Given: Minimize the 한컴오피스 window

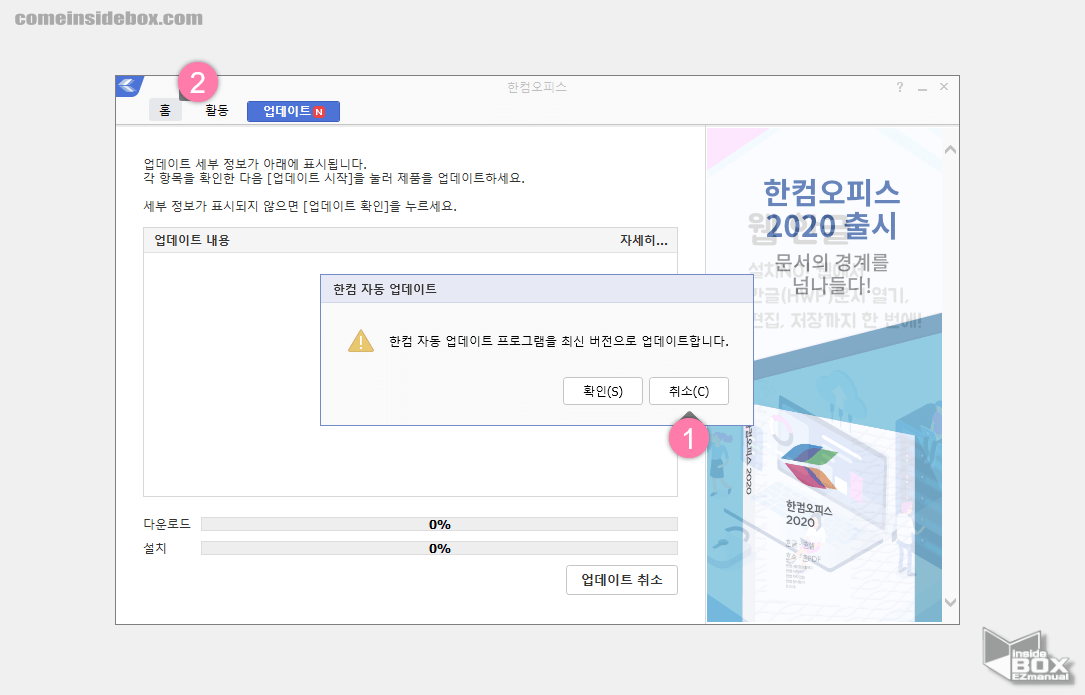Looking at the screenshot, I should pyautogui.click(x=922, y=87).
